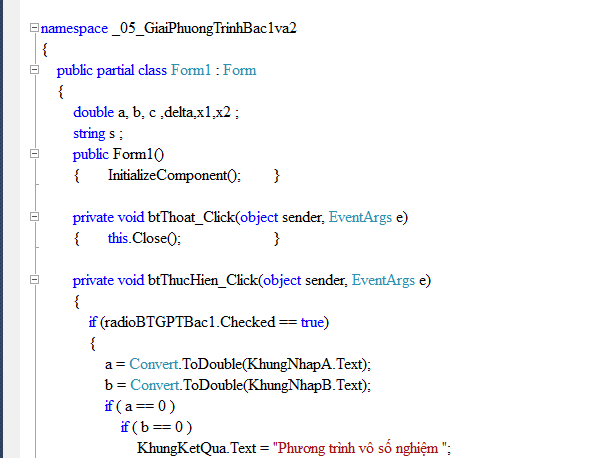The image size is (614, 458).
Task: Click KhungNhapA.Text in the Convert call
Action: [x=305, y=364]
